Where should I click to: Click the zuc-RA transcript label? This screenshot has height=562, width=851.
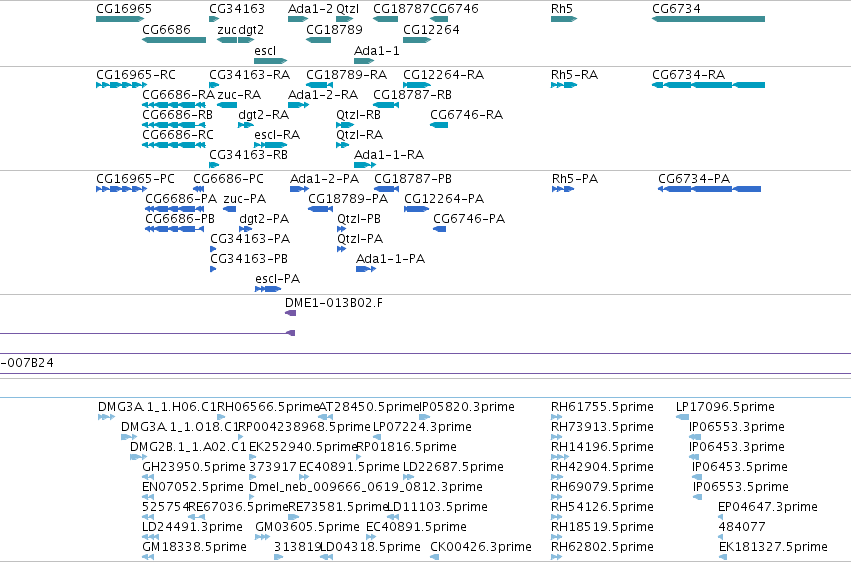(239, 95)
